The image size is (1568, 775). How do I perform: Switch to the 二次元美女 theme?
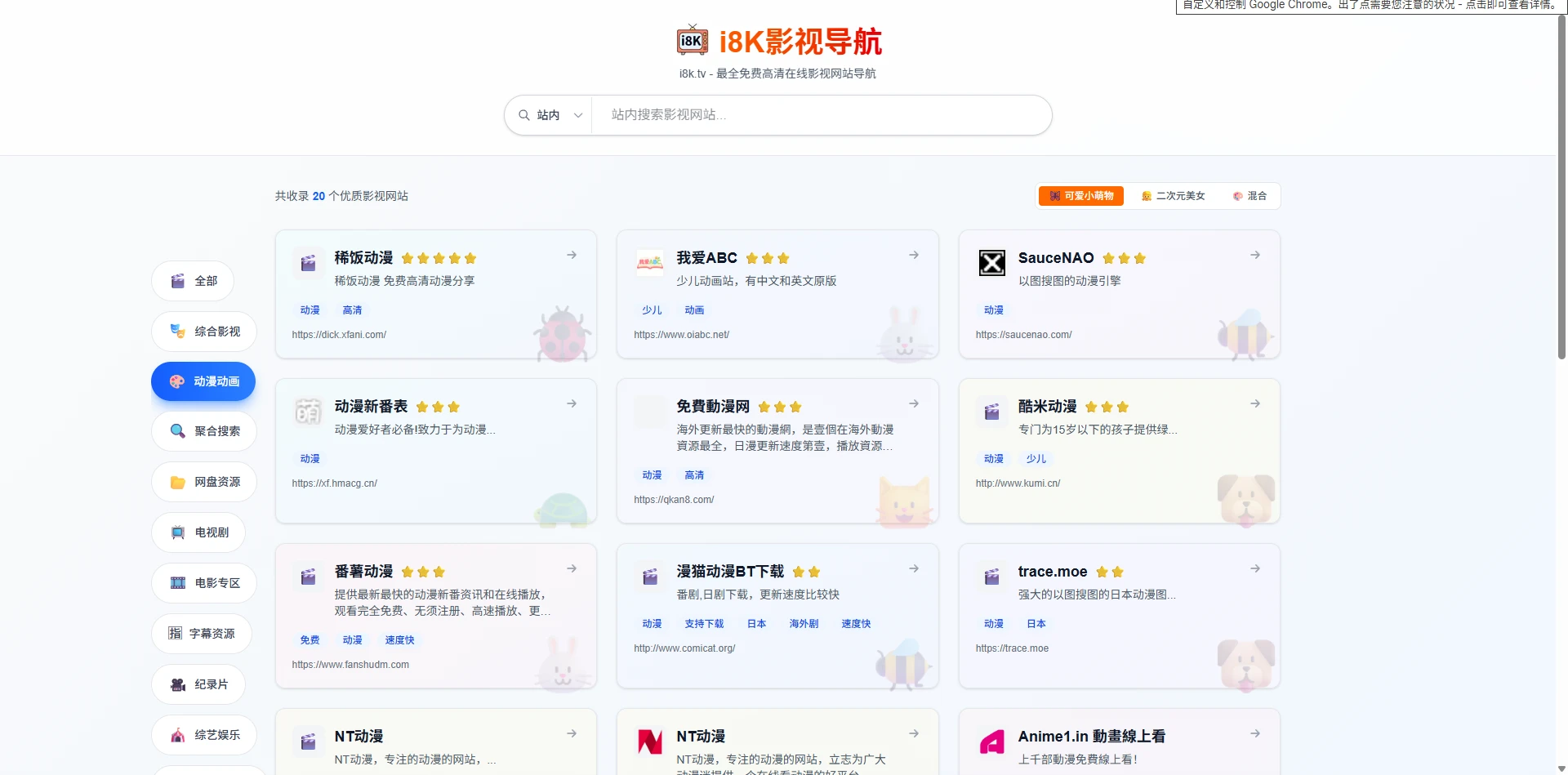pos(1174,196)
